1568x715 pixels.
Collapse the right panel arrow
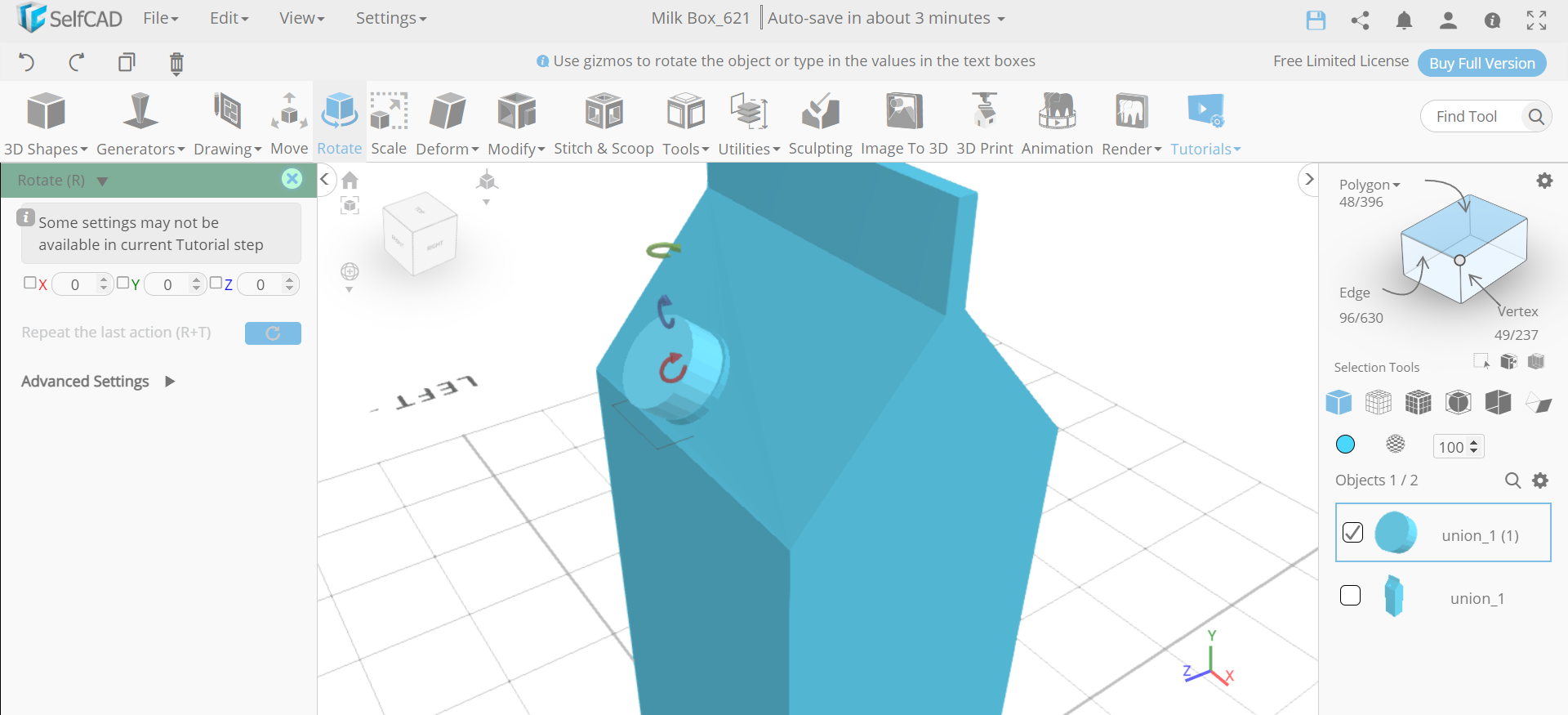1309,179
